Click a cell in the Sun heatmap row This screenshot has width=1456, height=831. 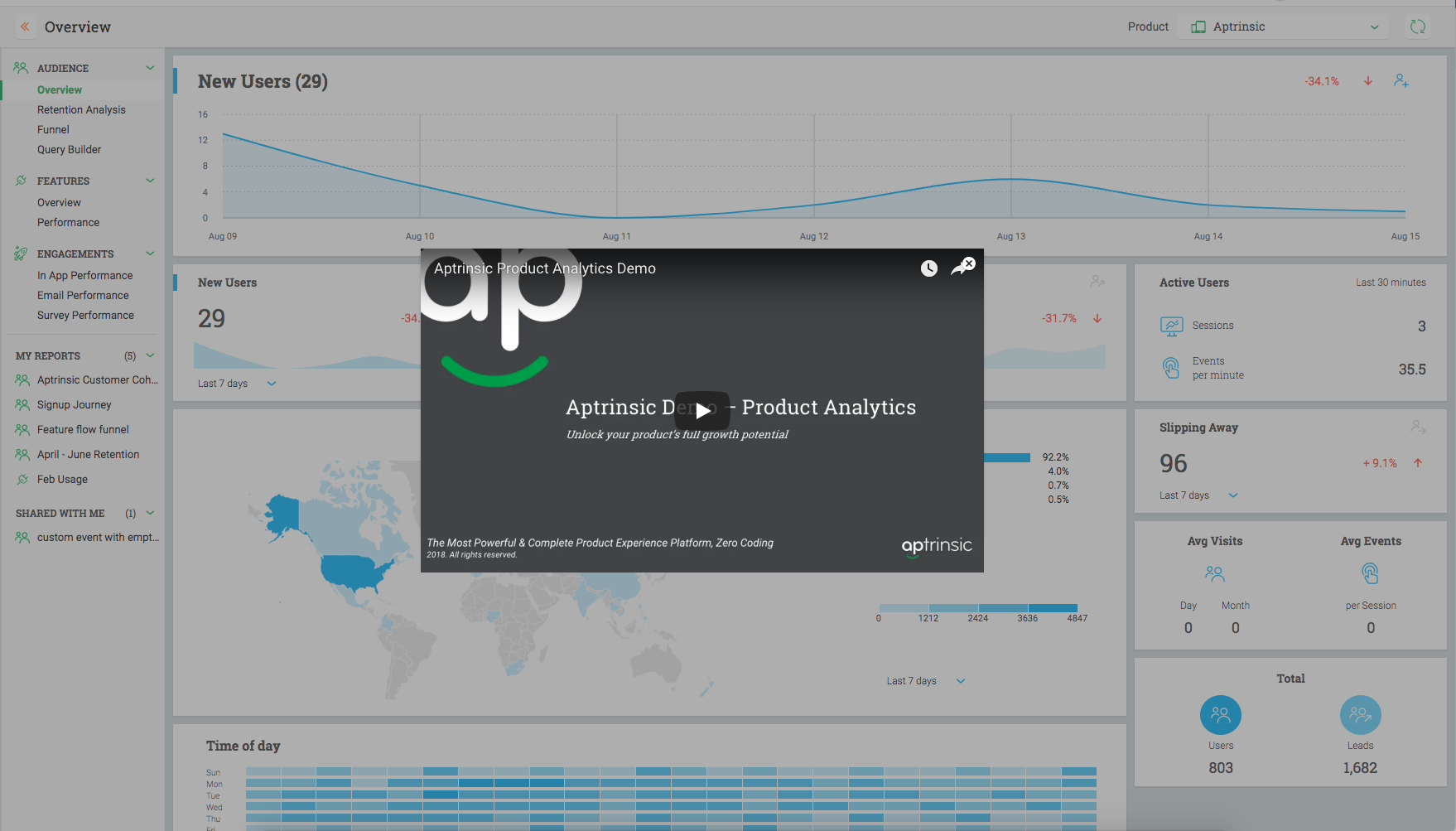671,771
